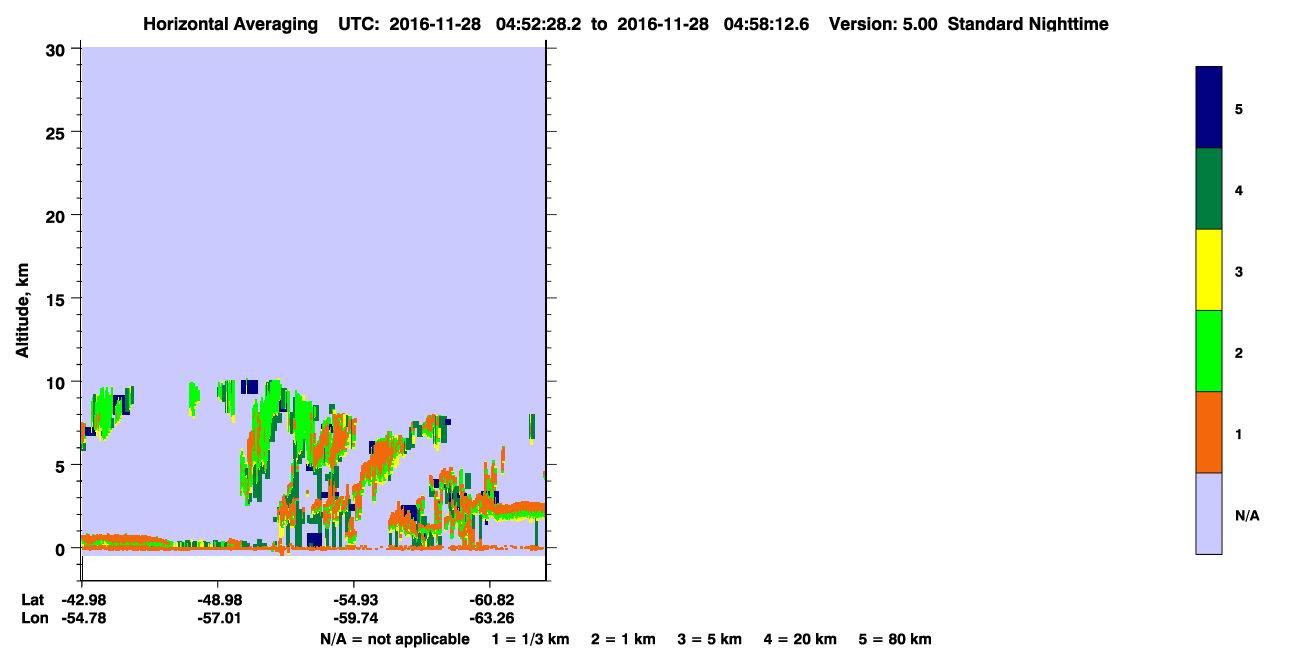Click the yellow color bar segment for 3
1300x667 pixels.
pyautogui.click(x=1208, y=270)
